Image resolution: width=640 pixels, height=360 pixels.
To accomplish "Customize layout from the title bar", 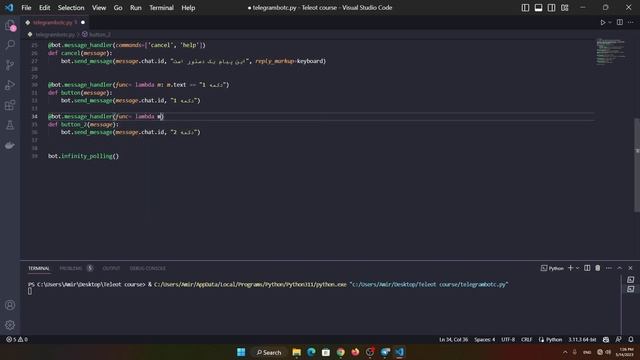I will [x=564, y=8].
